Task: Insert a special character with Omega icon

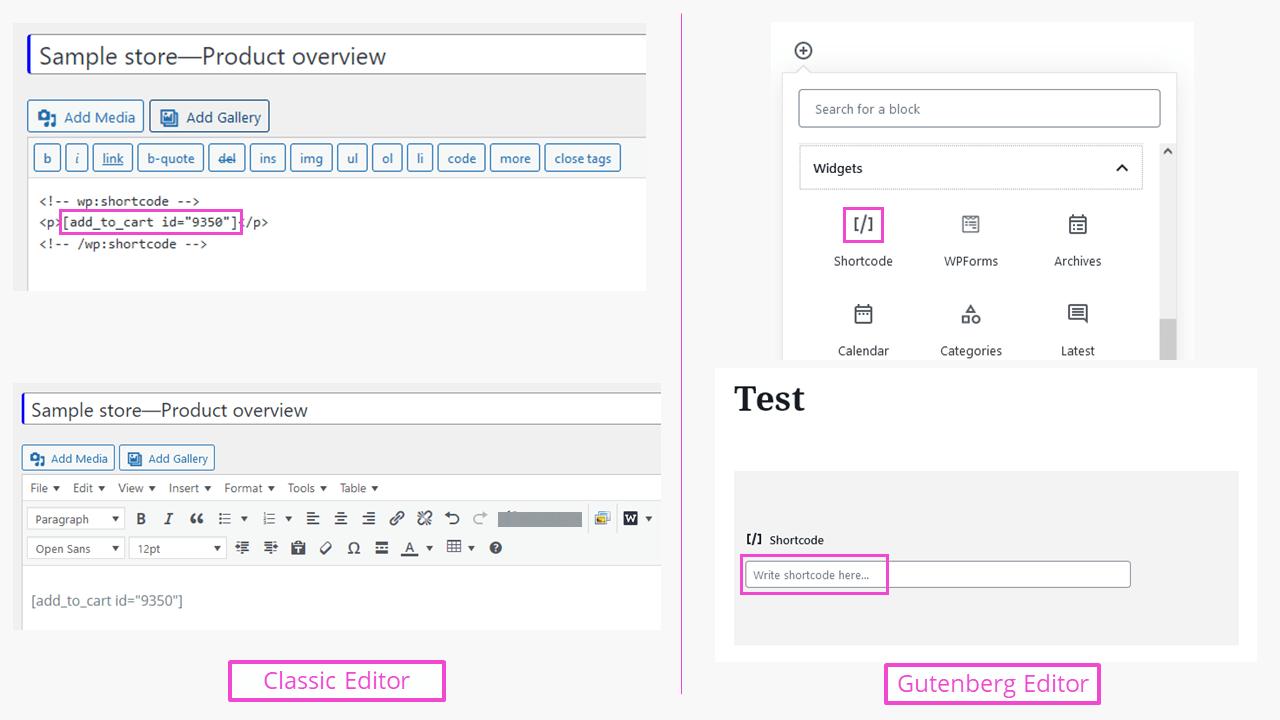Action: (354, 547)
